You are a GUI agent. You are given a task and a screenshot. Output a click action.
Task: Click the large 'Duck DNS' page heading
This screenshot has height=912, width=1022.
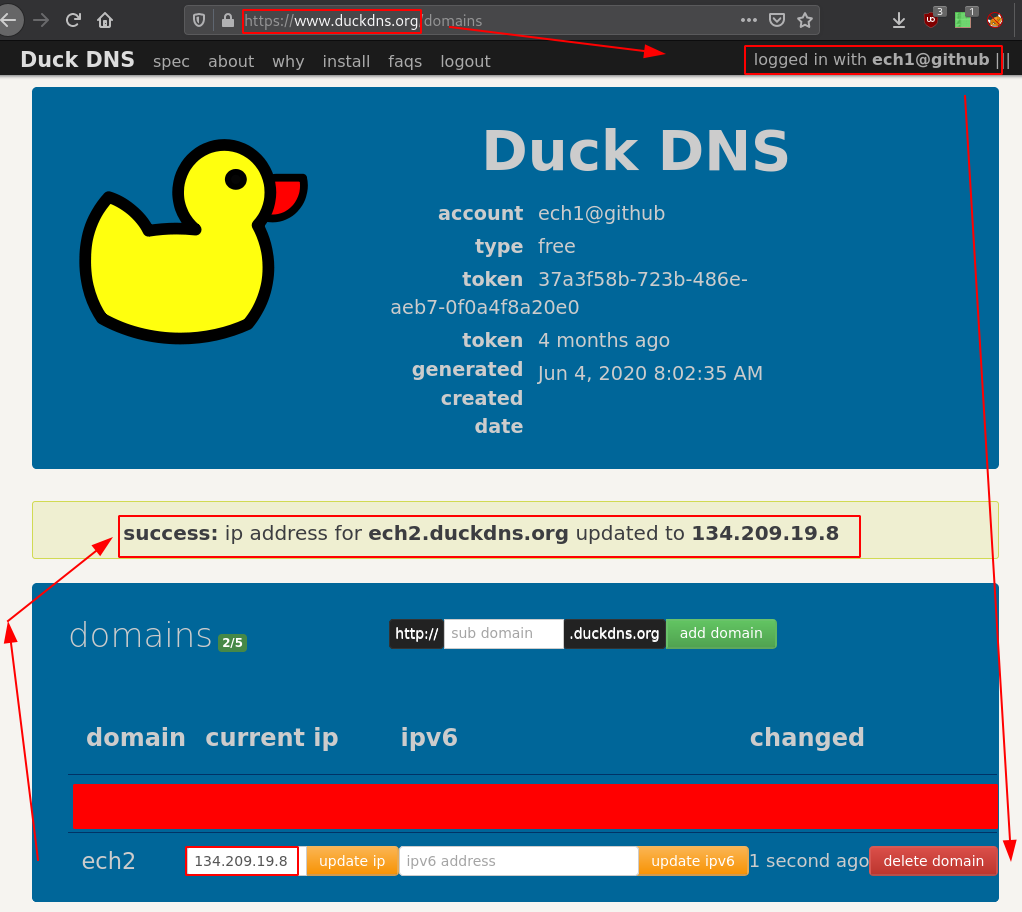636,151
